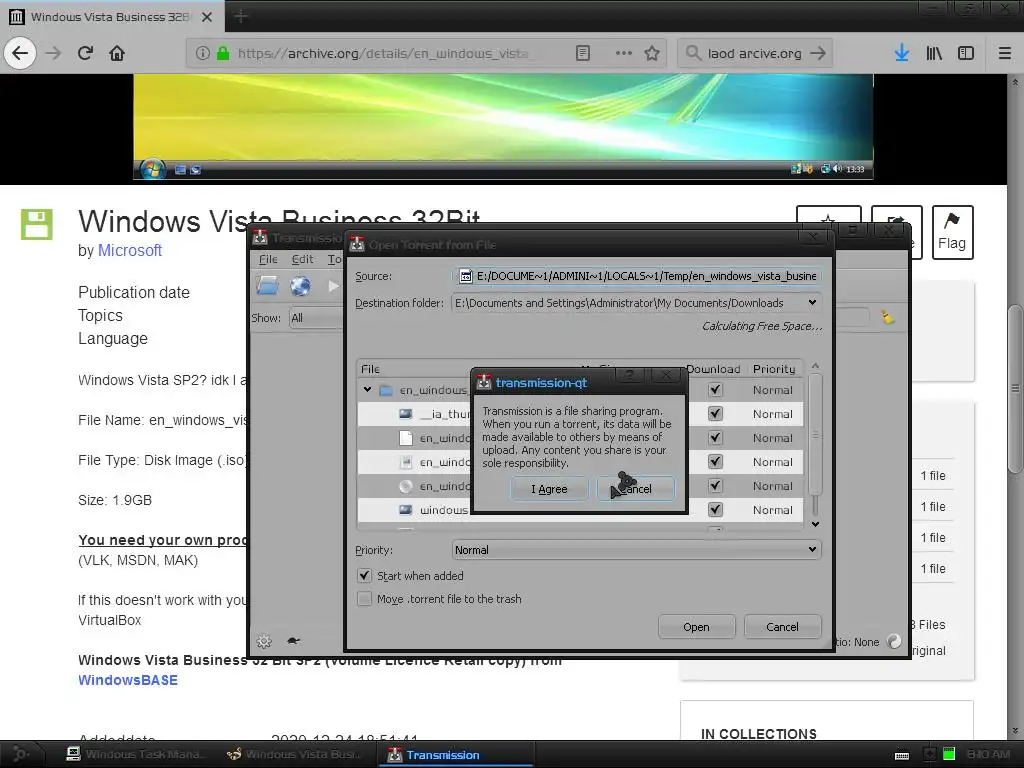Reload the archive.org page
Viewport: 1024px width, 768px height.
(x=86, y=53)
